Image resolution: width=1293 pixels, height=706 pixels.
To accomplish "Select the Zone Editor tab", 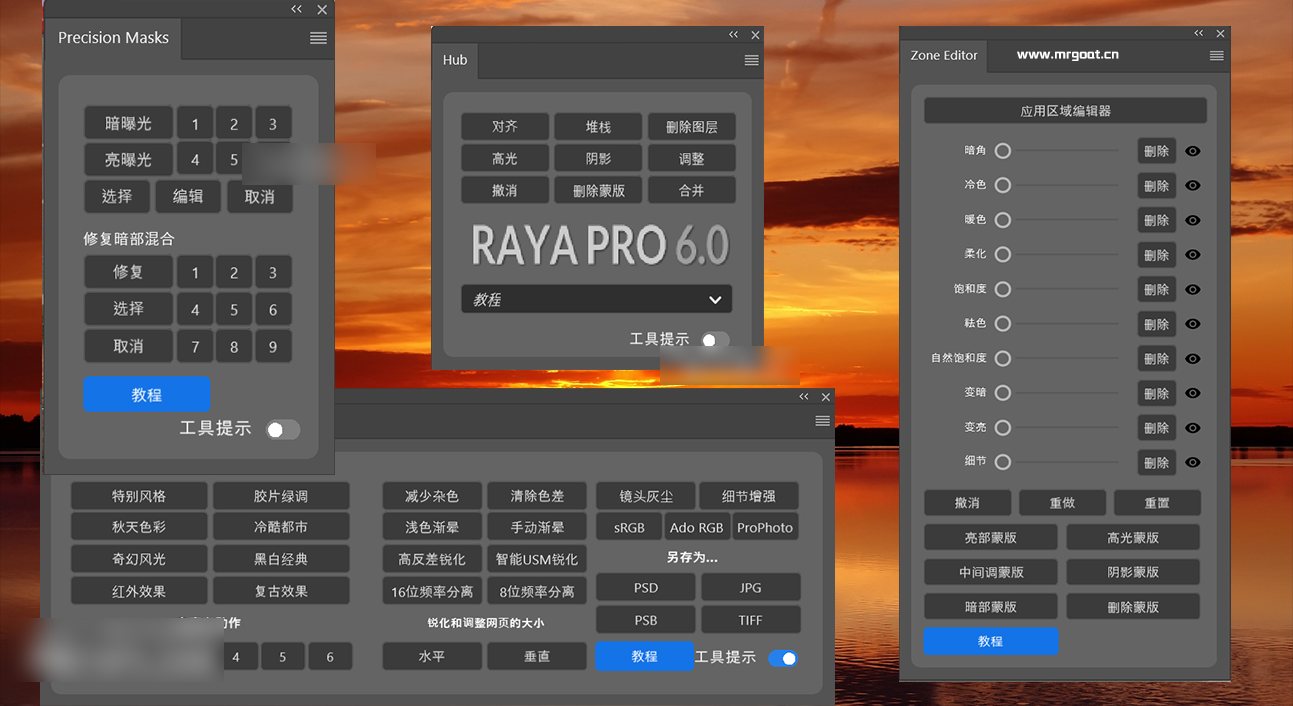I will pyautogui.click(x=944, y=56).
